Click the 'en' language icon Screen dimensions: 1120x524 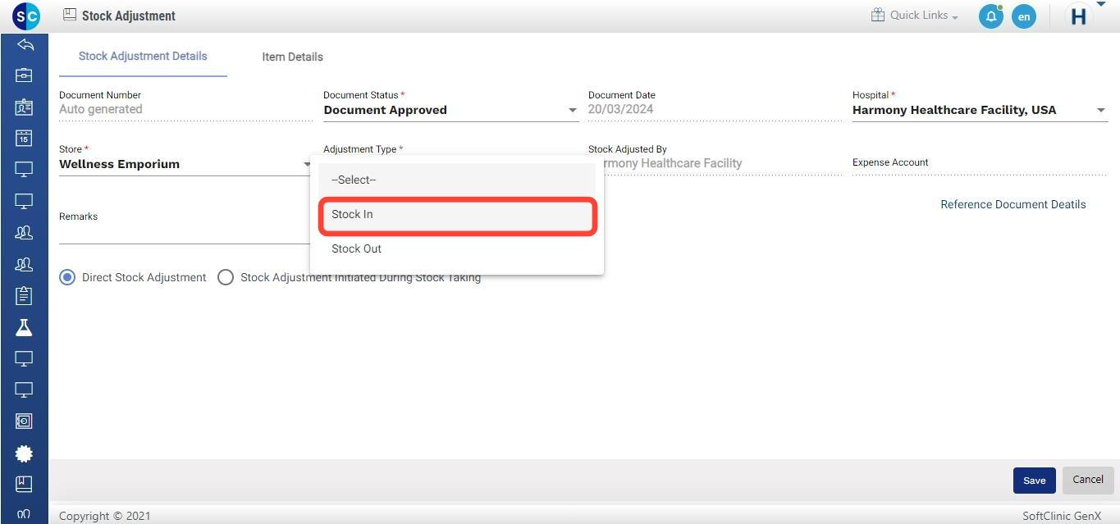point(1024,16)
